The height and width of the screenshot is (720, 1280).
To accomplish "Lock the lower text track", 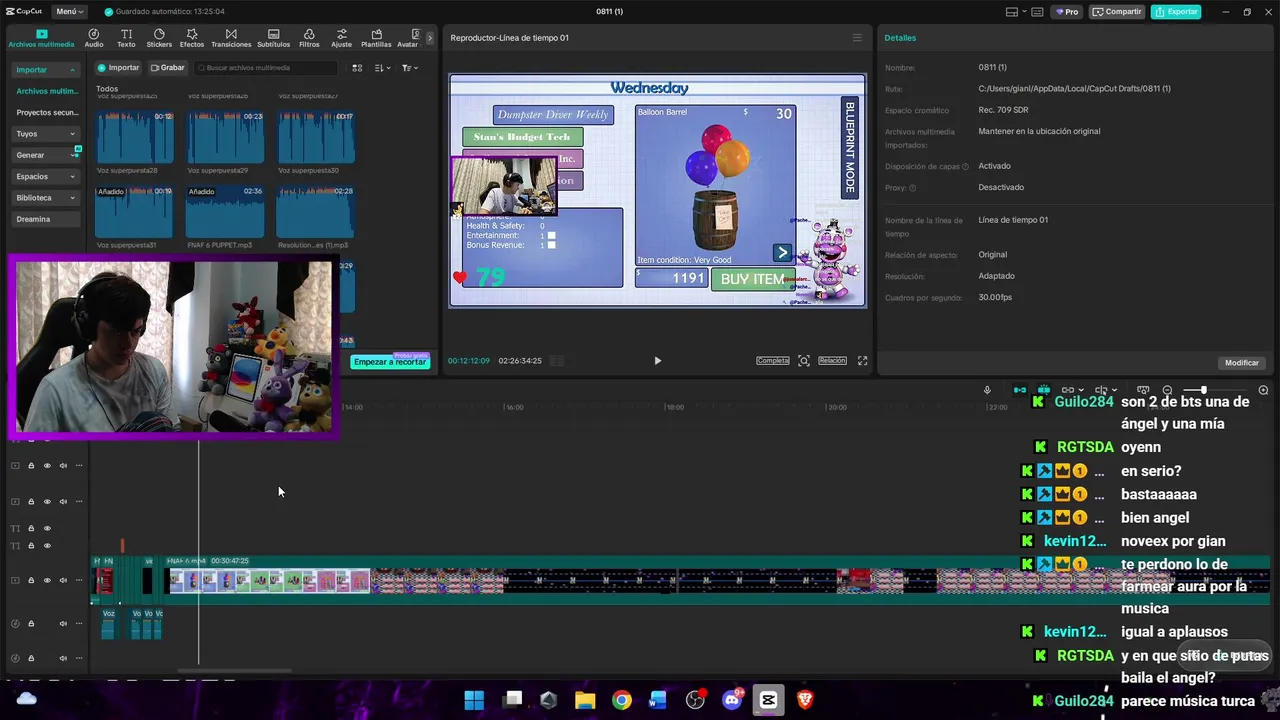I will (x=31, y=545).
